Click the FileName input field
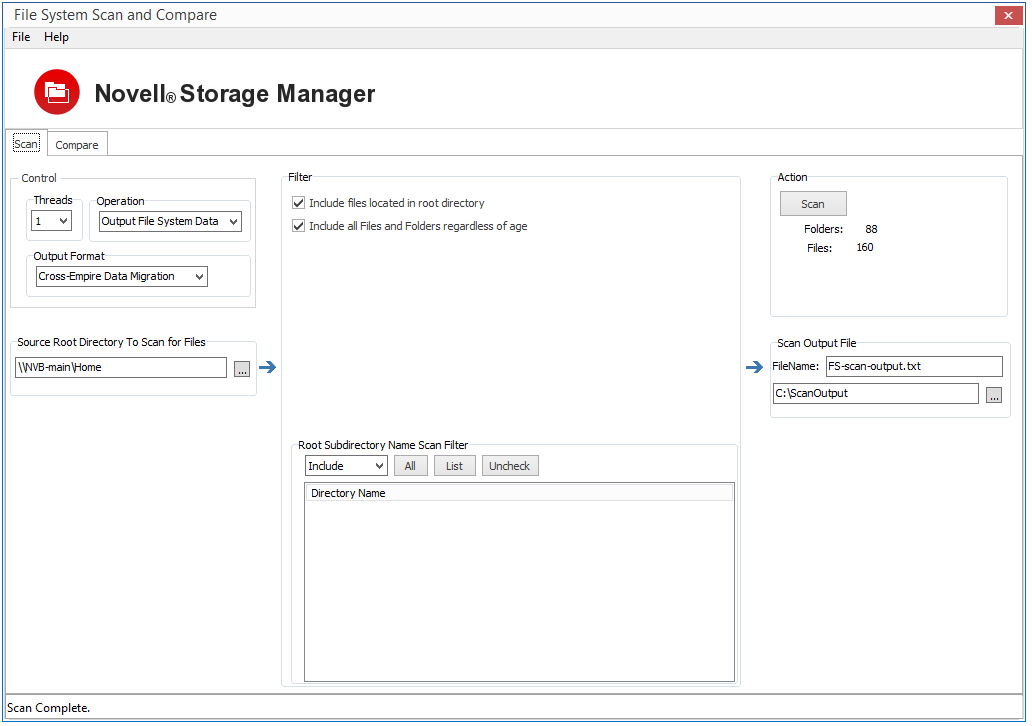This screenshot has height=726, width=1032. click(913, 366)
